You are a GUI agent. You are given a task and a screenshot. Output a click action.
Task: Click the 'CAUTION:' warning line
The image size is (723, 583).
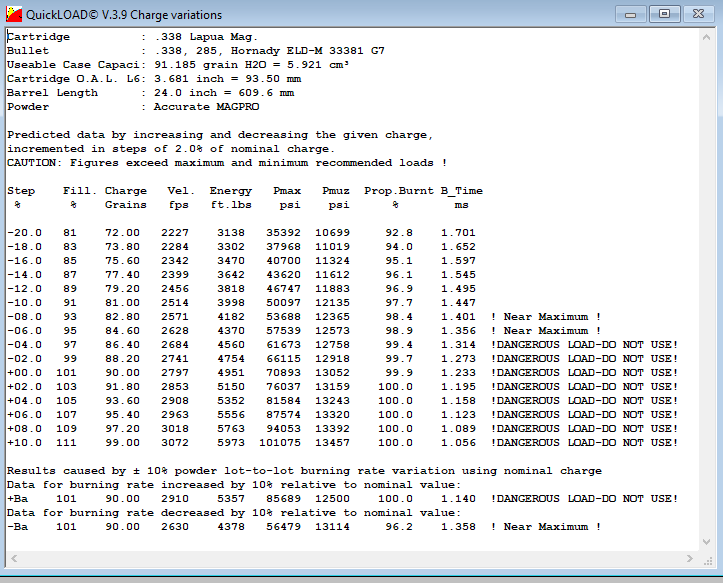coord(227,163)
